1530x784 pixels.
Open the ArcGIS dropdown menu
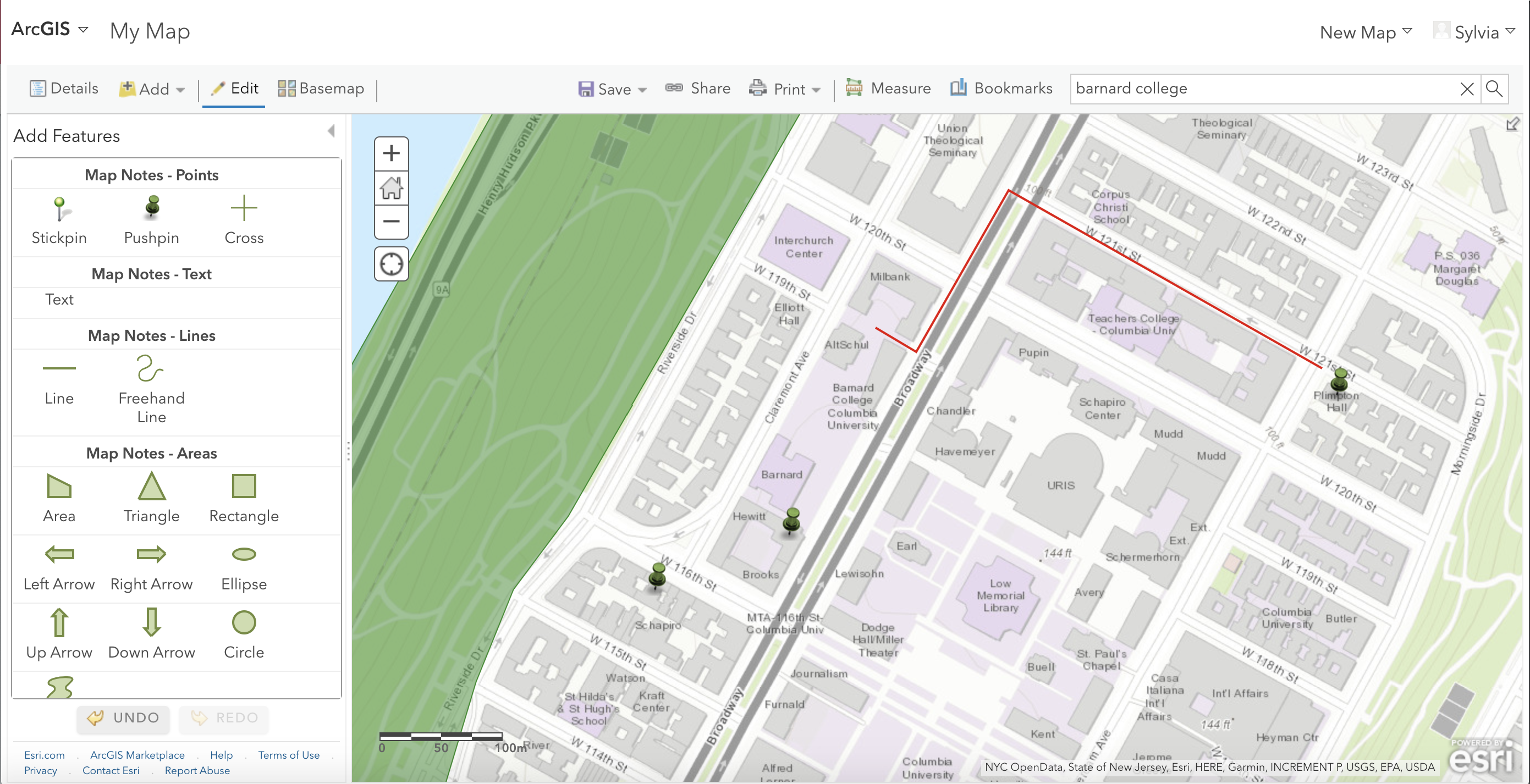(x=49, y=29)
